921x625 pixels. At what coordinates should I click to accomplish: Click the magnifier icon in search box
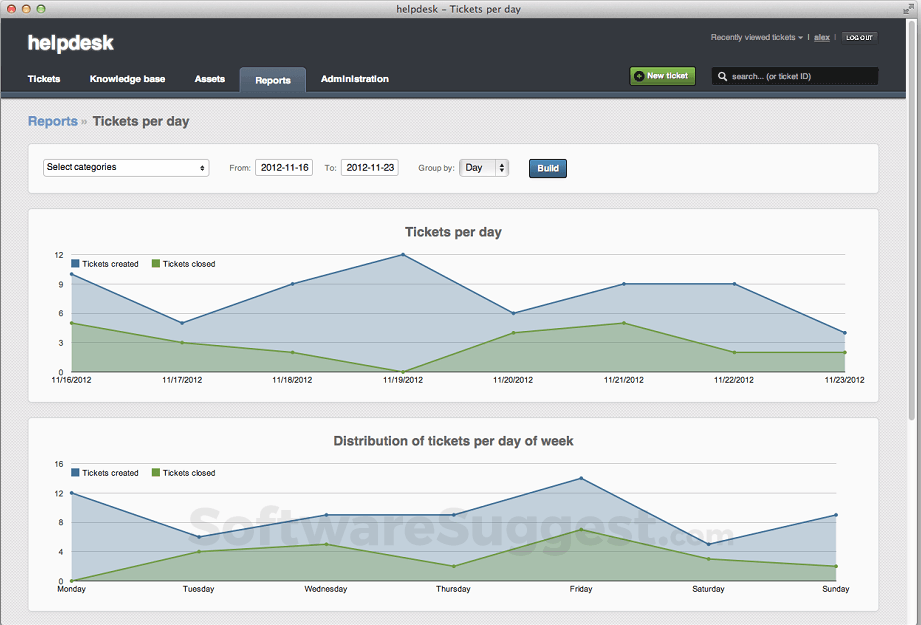[x=723, y=76]
